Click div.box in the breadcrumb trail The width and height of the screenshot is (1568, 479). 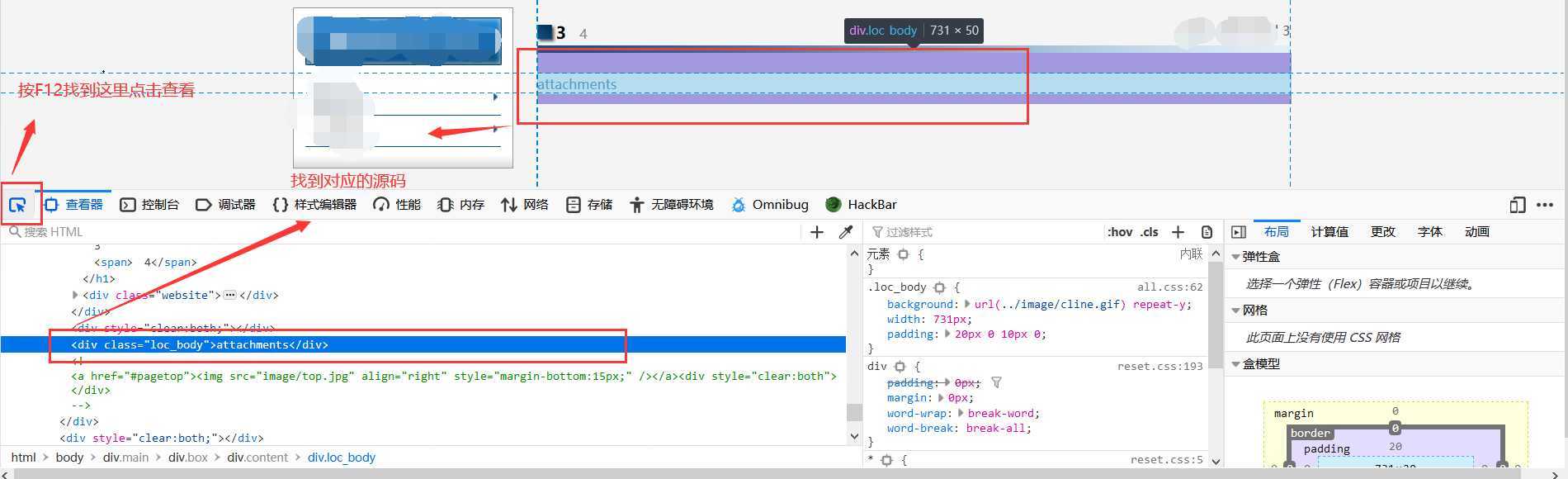(188, 458)
